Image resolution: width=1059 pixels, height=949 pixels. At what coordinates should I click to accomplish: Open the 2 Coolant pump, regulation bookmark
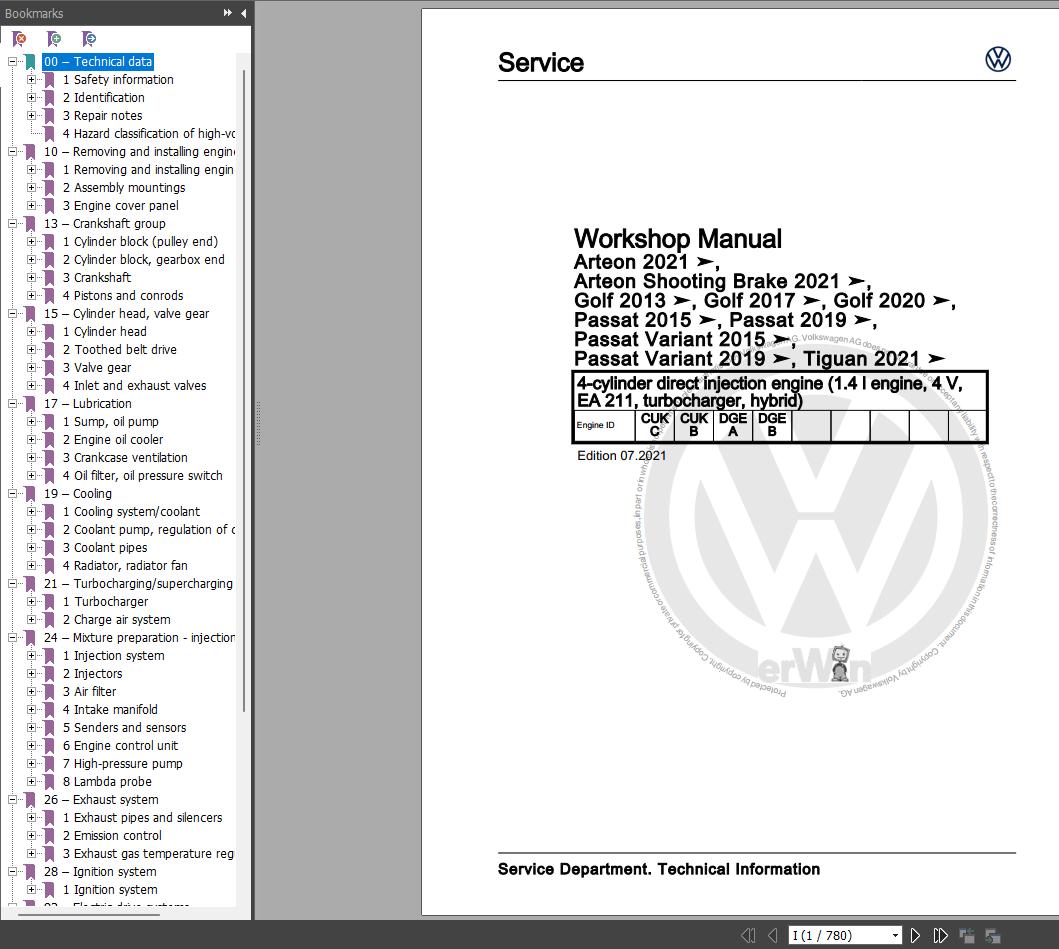pyautogui.click(x=149, y=530)
